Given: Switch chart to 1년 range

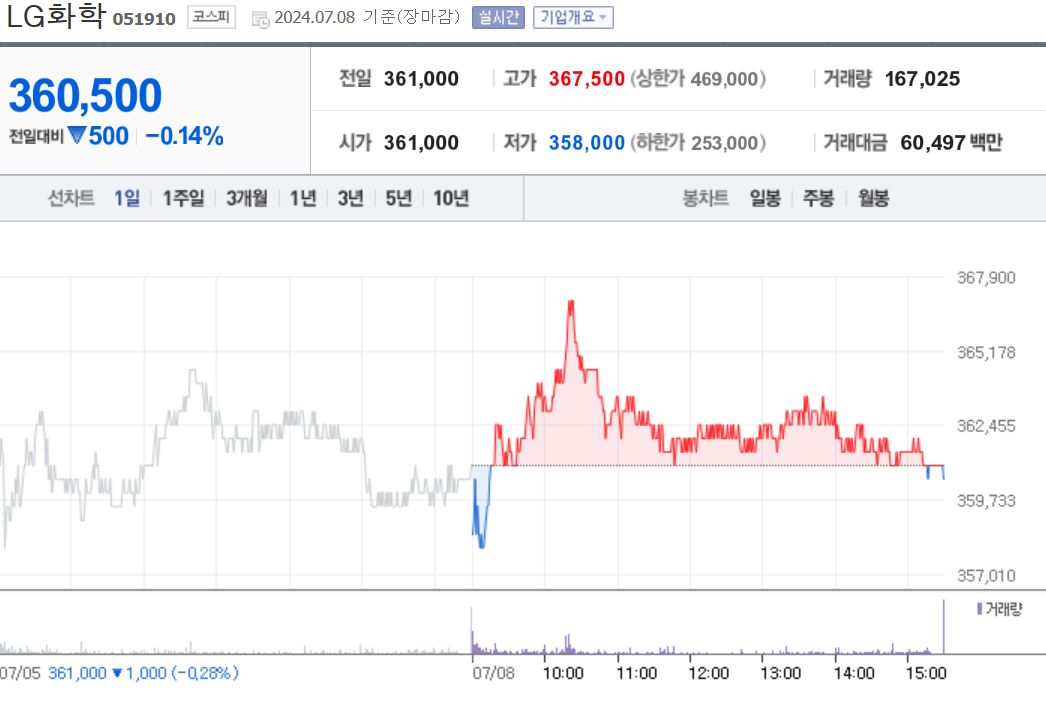Looking at the screenshot, I should click(x=303, y=198).
